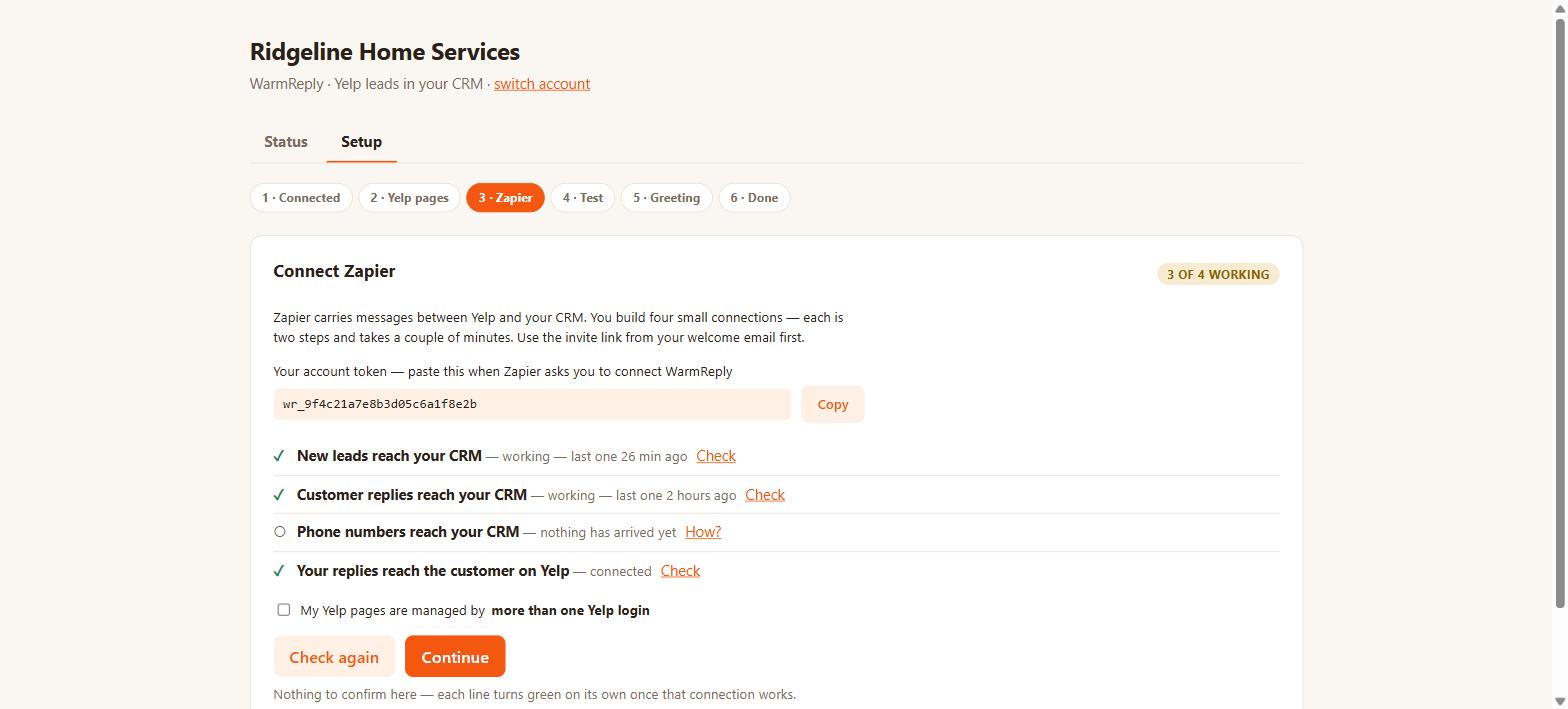Open step 5 · Greeting
The image size is (1568, 709).
point(666,198)
